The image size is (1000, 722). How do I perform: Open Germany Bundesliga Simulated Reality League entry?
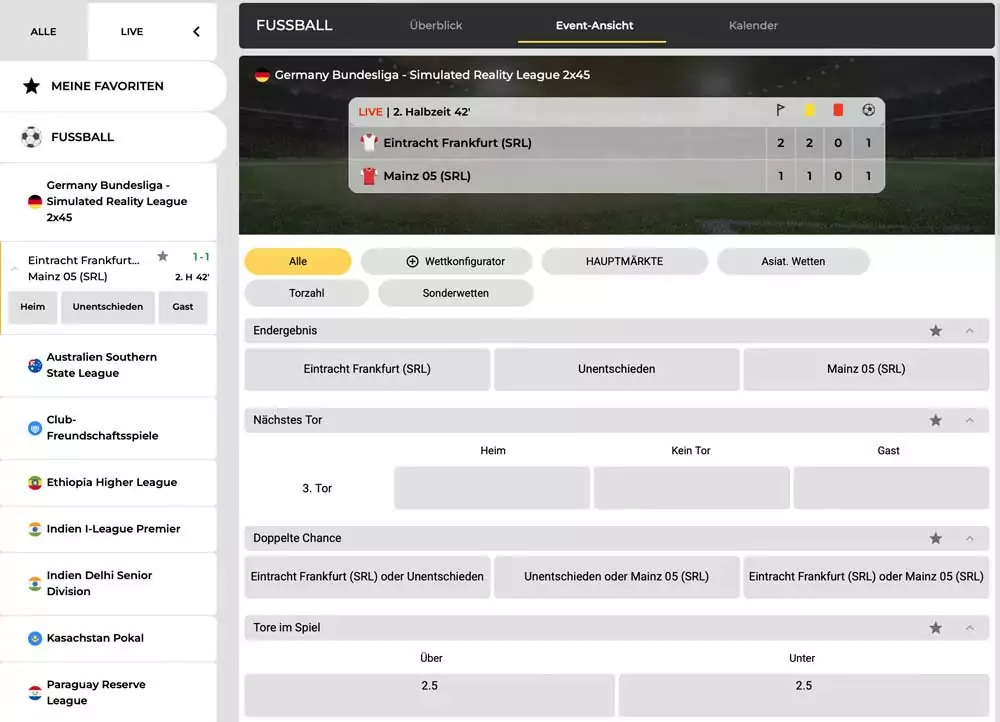point(108,202)
